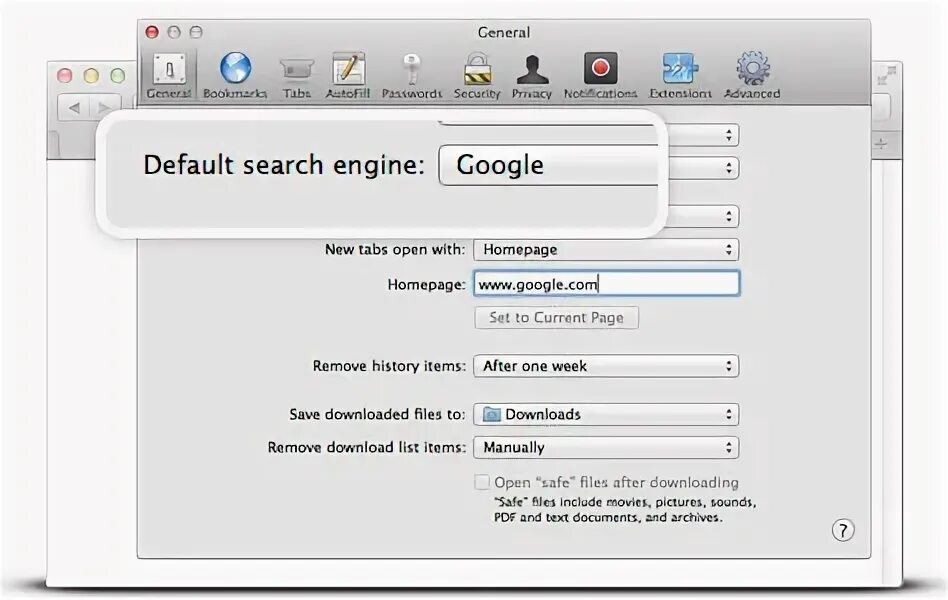This screenshot has height=600, width=948.
Task: Open the Bookmarks preferences globe icon
Action: point(235,68)
